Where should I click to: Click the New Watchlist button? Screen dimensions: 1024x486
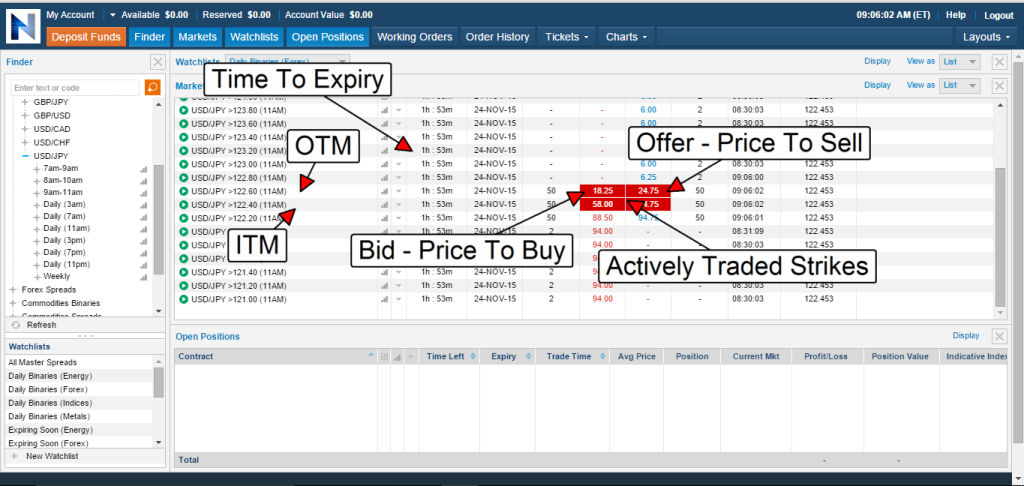click(x=52, y=456)
